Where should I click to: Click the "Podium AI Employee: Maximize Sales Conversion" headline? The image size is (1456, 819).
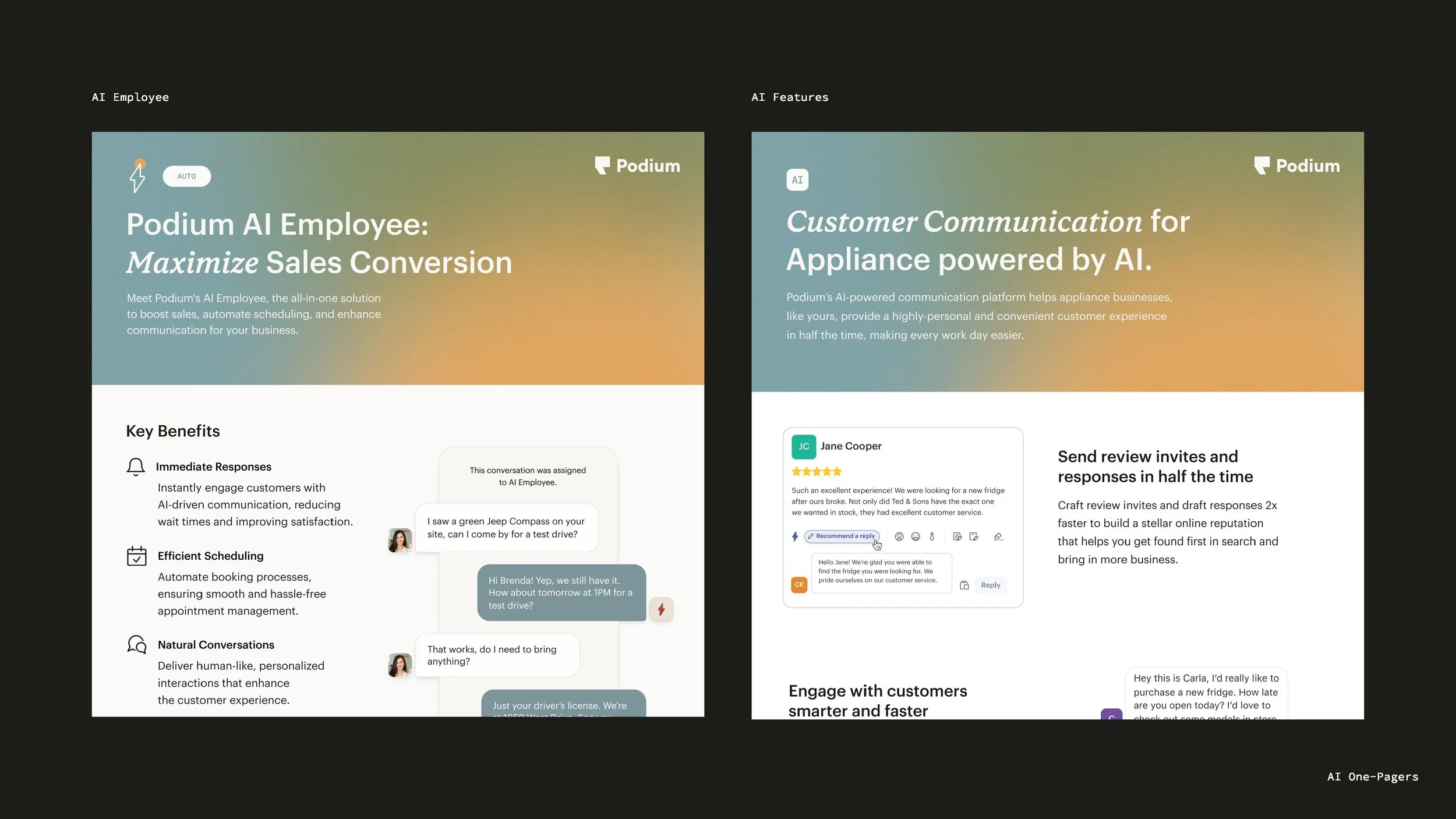[319, 243]
